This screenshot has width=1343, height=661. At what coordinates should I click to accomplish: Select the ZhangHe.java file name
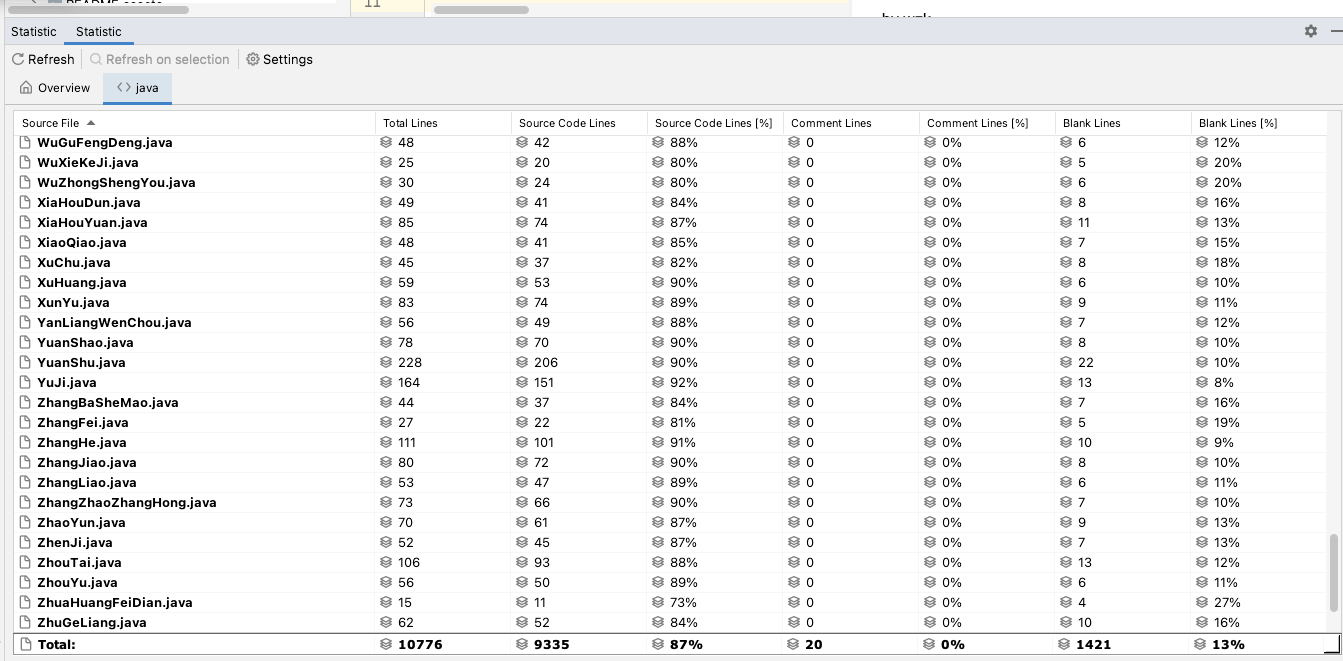click(82, 442)
